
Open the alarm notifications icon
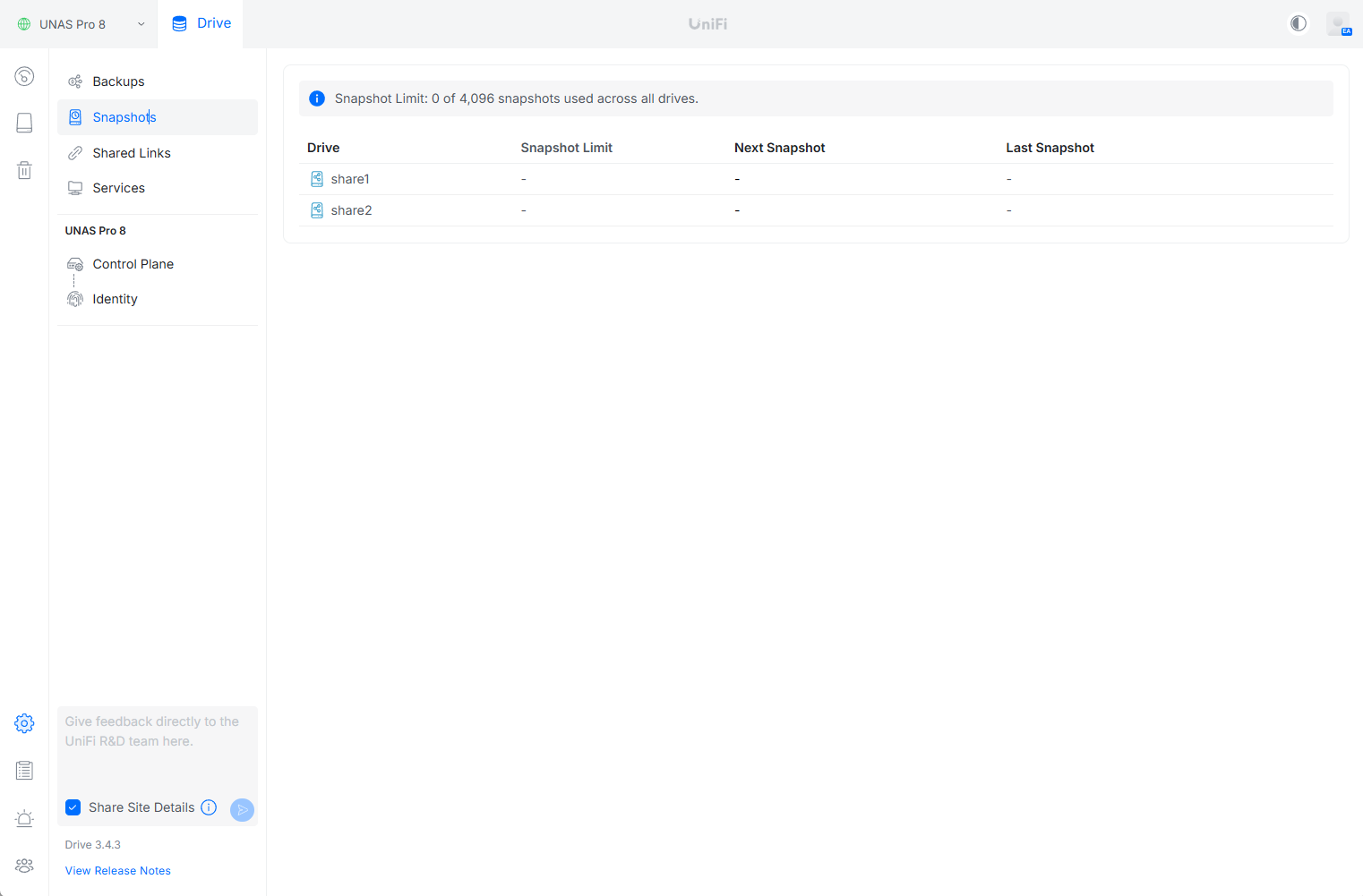pos(24,818)
